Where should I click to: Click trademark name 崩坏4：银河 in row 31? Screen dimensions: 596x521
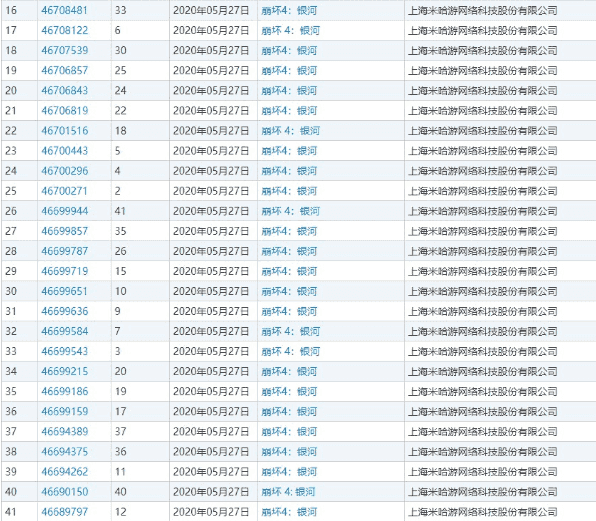click(x=289, y=312)
